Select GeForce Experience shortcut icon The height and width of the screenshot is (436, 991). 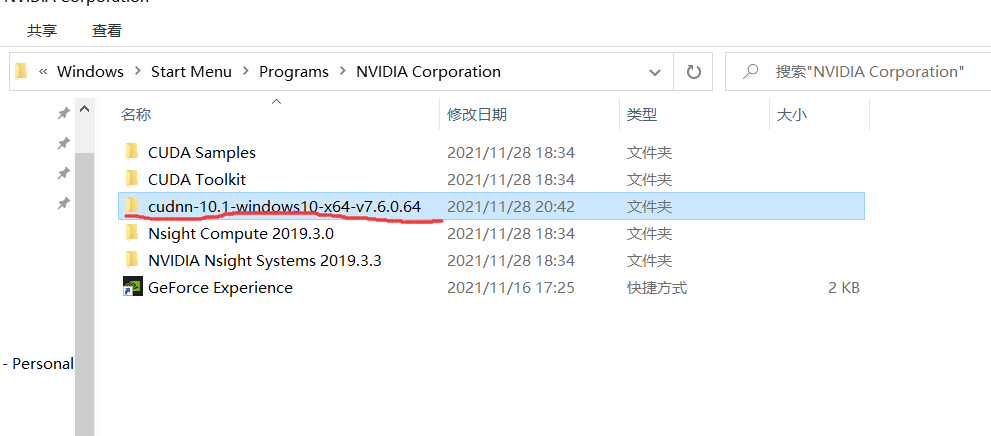pos(132,288)
